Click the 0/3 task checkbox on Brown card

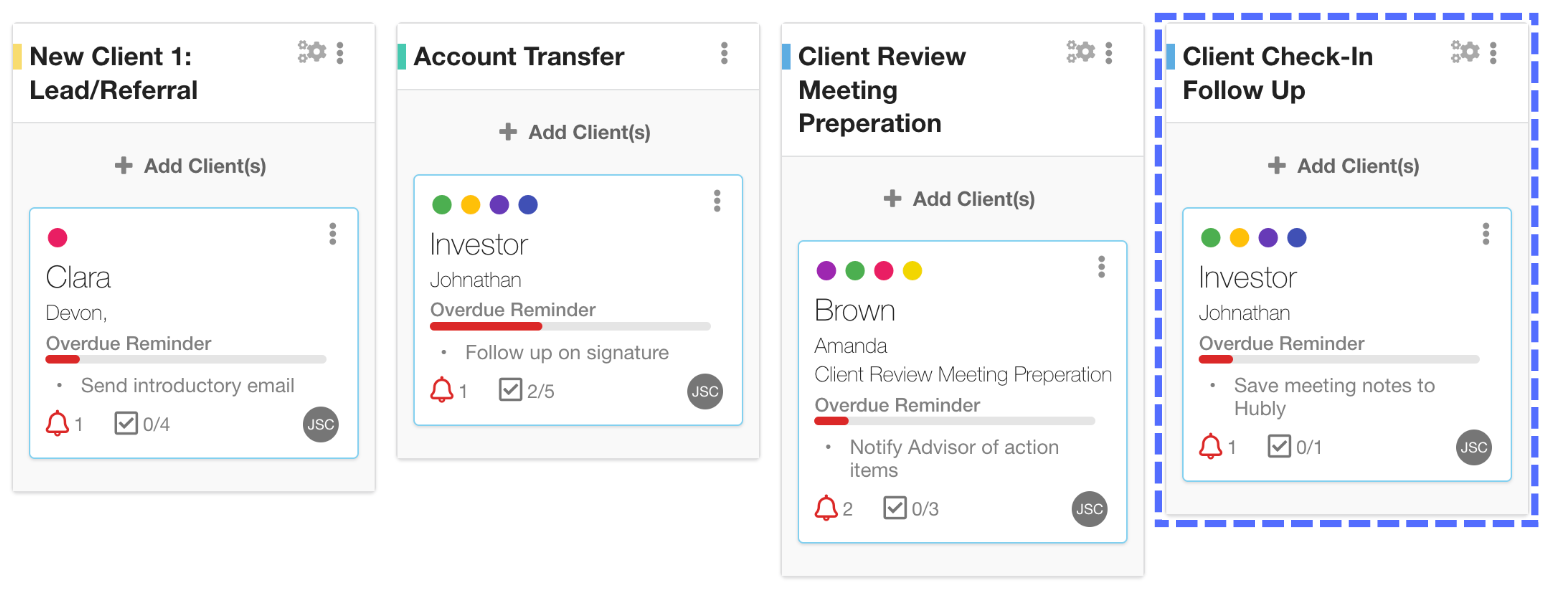[895, 508]
